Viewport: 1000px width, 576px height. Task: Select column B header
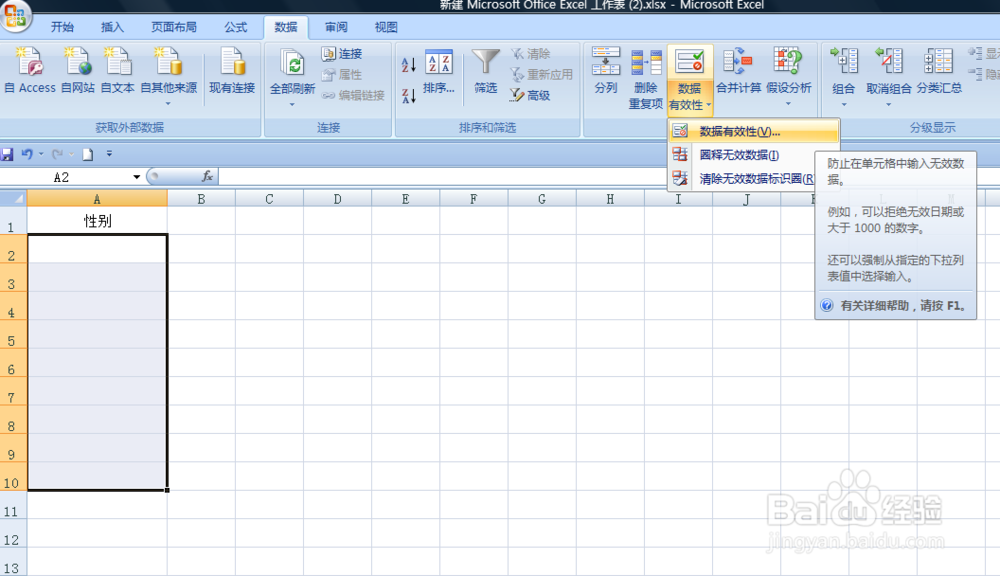click(201, 199)
